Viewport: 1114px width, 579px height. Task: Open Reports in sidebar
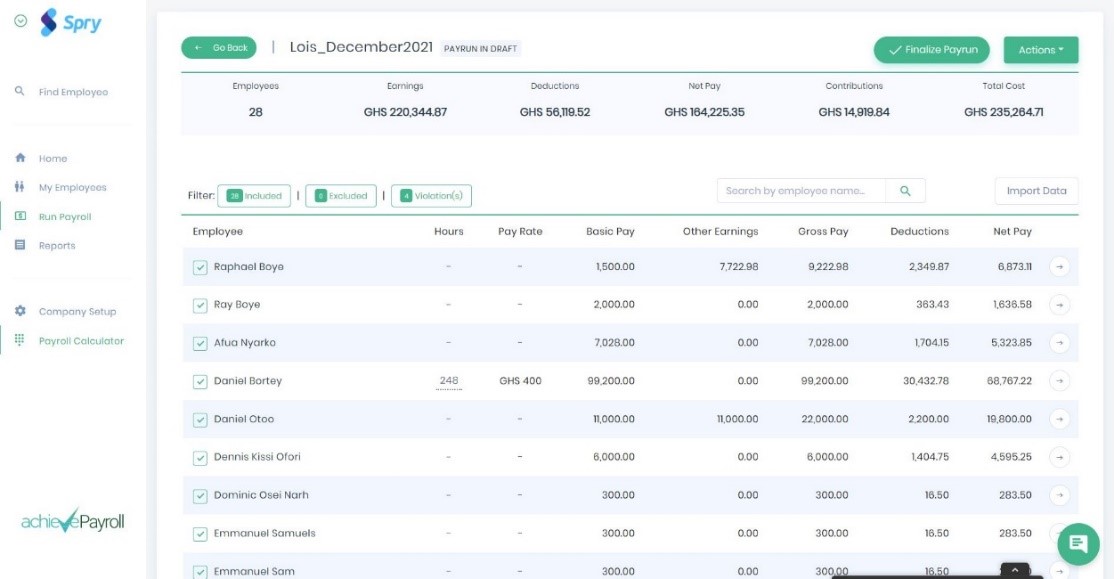57,246
